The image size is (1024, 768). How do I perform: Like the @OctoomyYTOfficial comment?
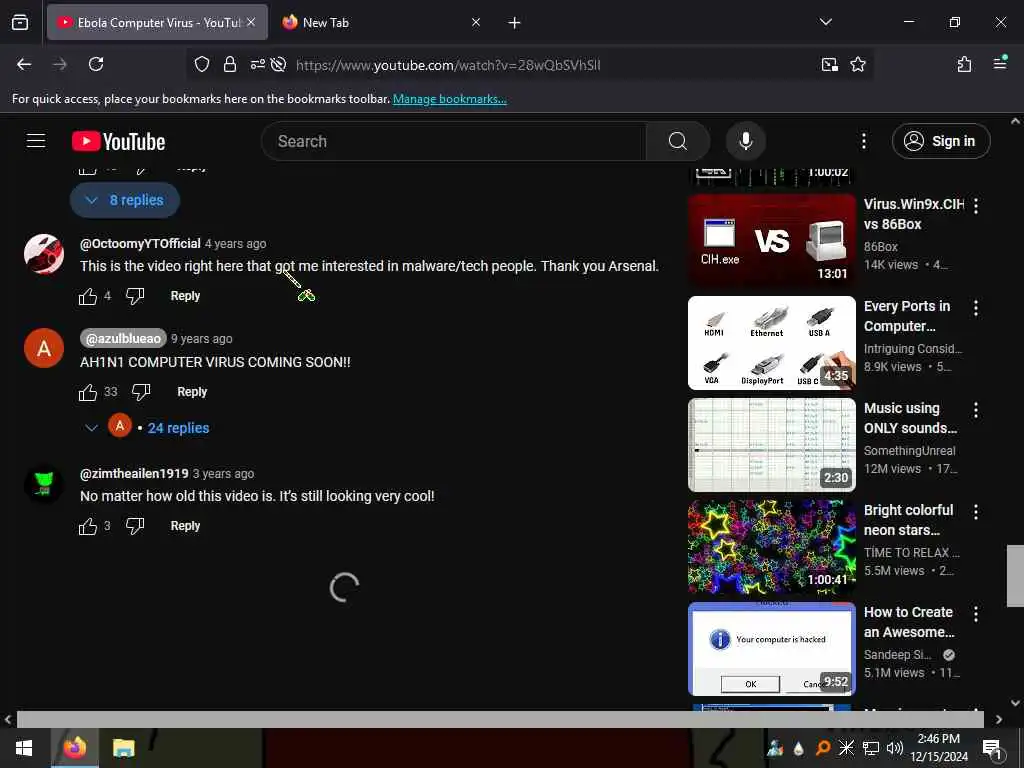click(88, 296)
